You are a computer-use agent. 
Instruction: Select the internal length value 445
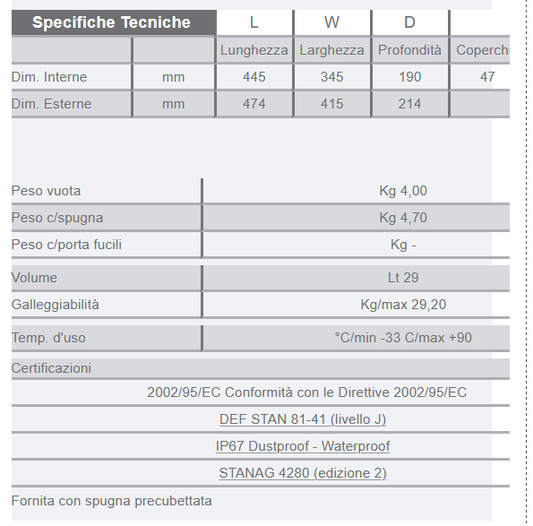point(254,77)
